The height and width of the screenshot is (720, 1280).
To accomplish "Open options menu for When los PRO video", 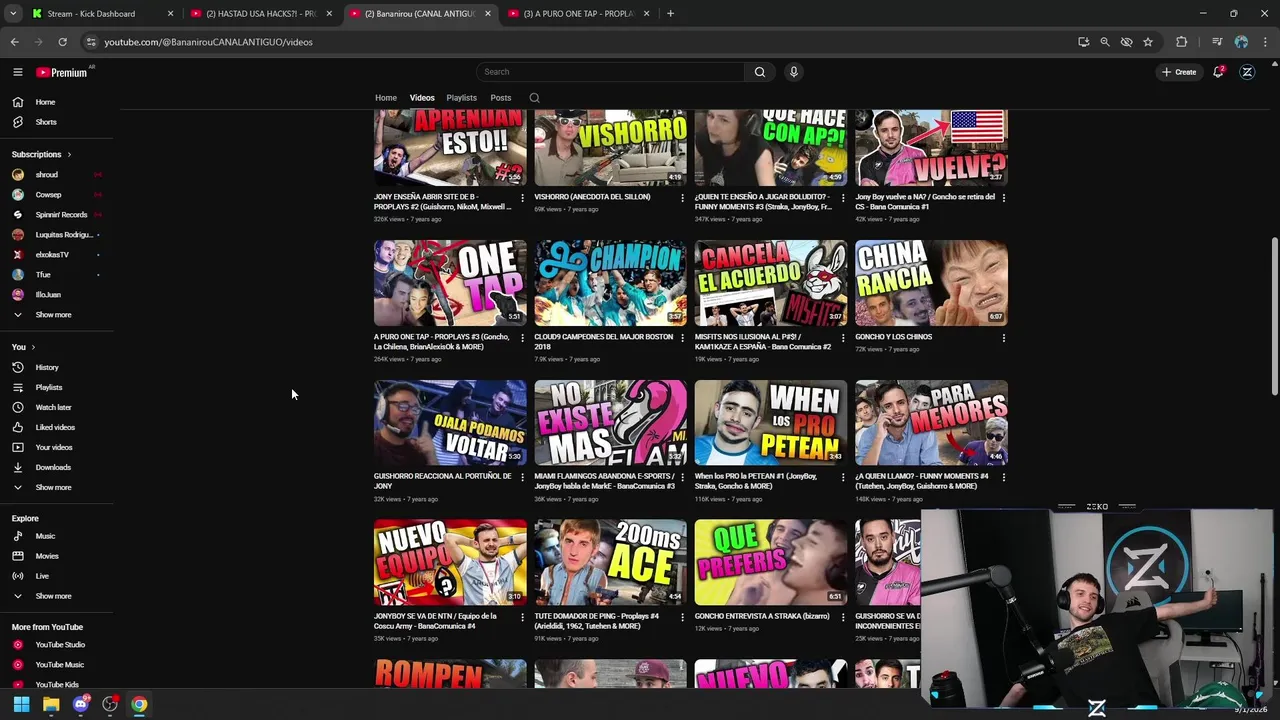I will click(x=843, y=477).
